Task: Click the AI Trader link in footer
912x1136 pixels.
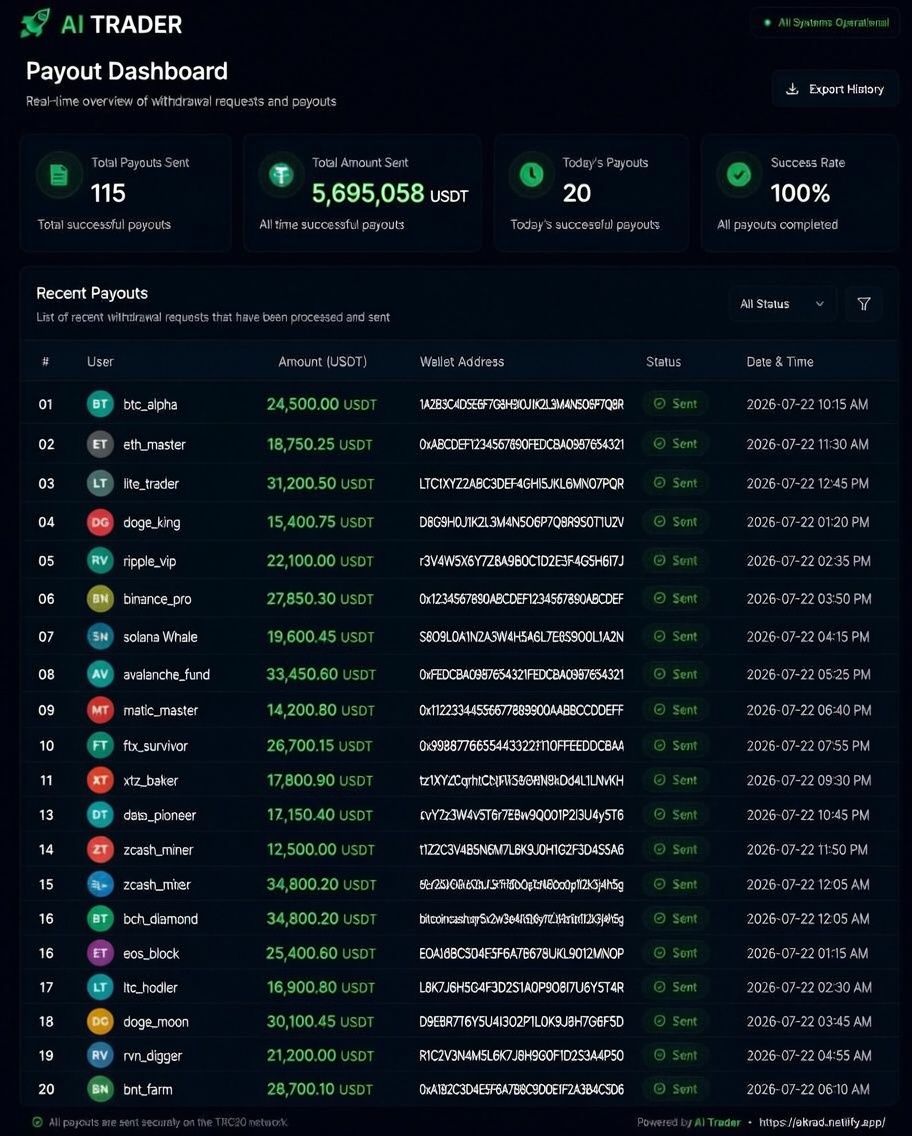Action: coord(717,1122)
